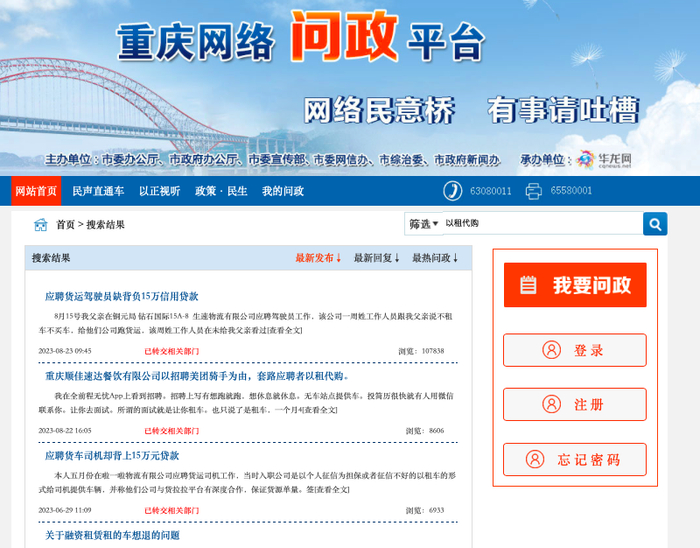Click the fax printer icon beside 65580001

coord(533,191)
